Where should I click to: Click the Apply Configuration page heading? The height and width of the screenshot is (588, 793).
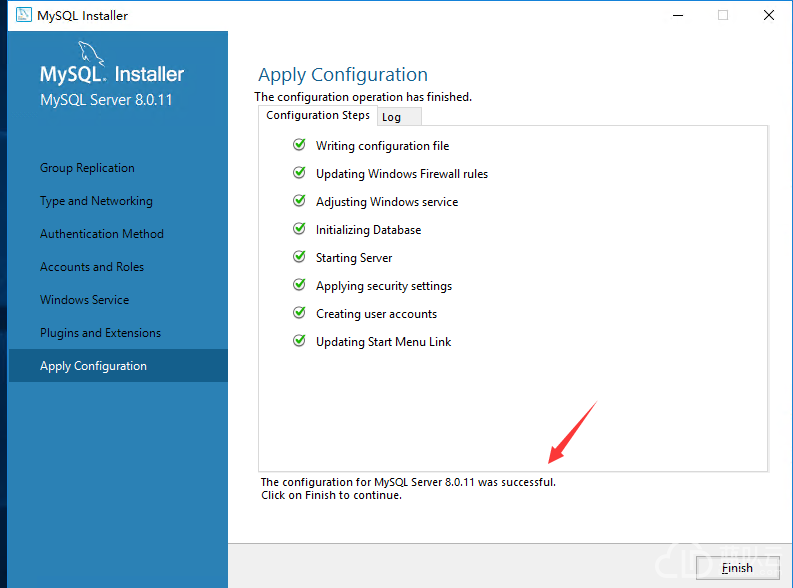point(343,75)
